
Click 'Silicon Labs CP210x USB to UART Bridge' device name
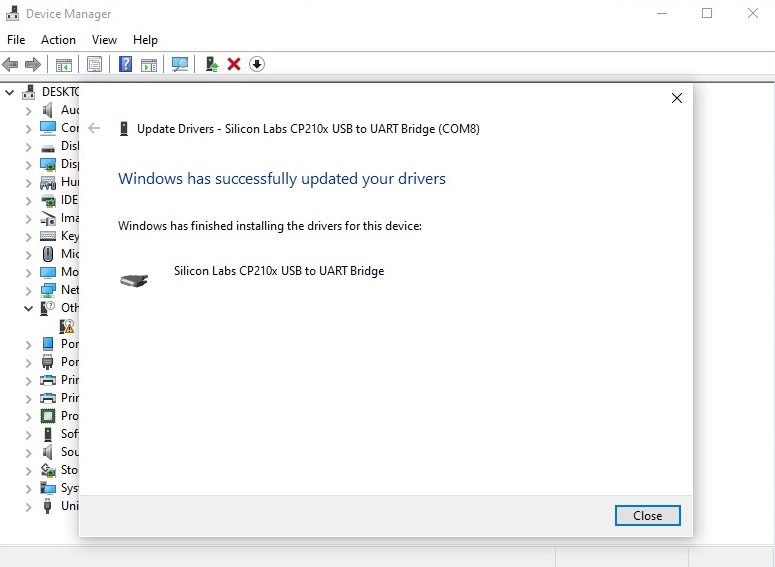click(x=279, y=271)
